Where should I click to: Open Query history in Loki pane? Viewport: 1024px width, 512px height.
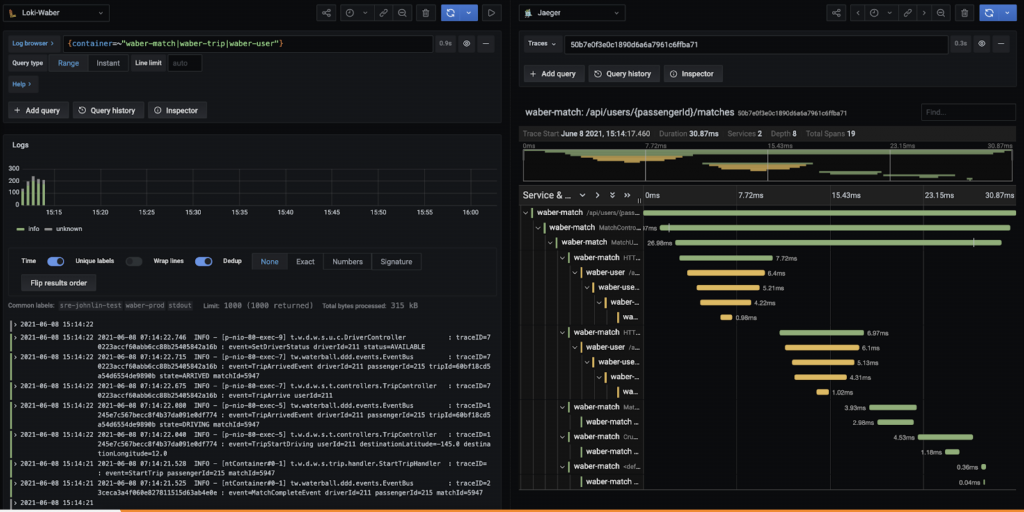[107, 110]
